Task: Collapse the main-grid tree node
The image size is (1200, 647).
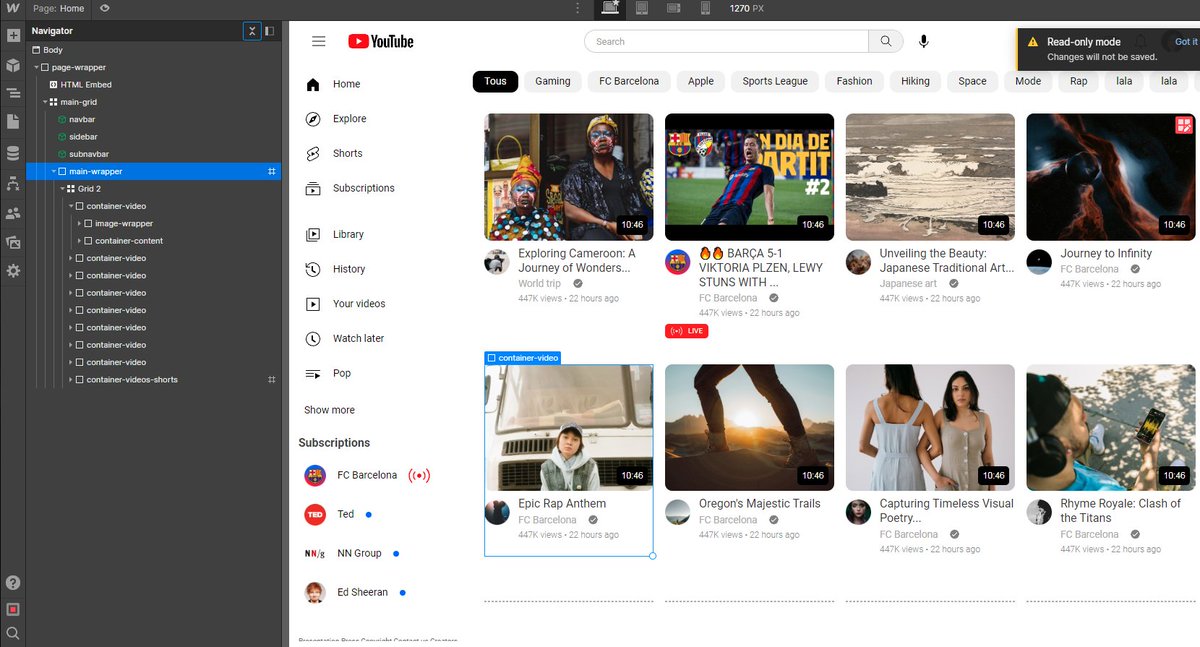Action: pos(45,102)
